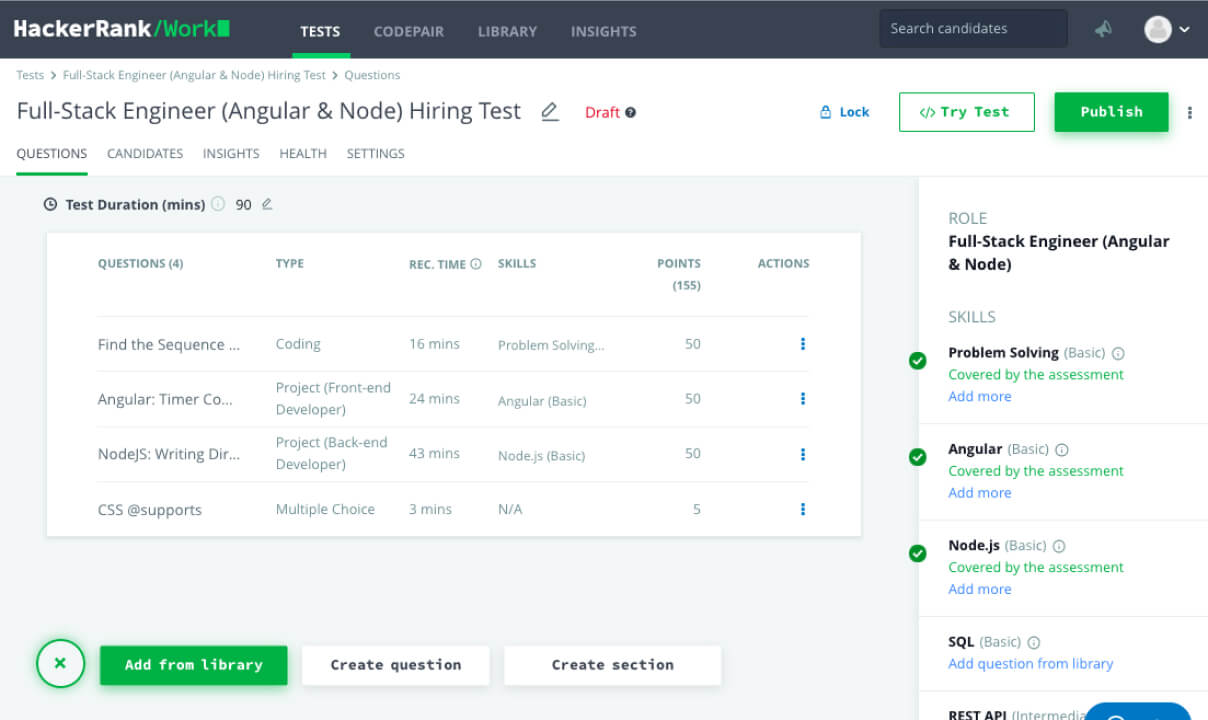Image resolution: width=1208 pixels, height=720 pixels.
Task: Click Add from library button
Action: point(194,665)
